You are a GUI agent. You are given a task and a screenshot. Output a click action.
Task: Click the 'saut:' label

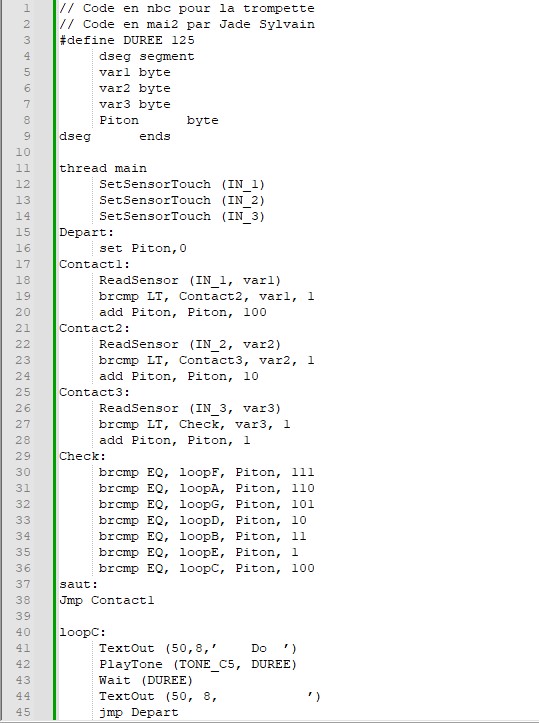coord(78,584)
